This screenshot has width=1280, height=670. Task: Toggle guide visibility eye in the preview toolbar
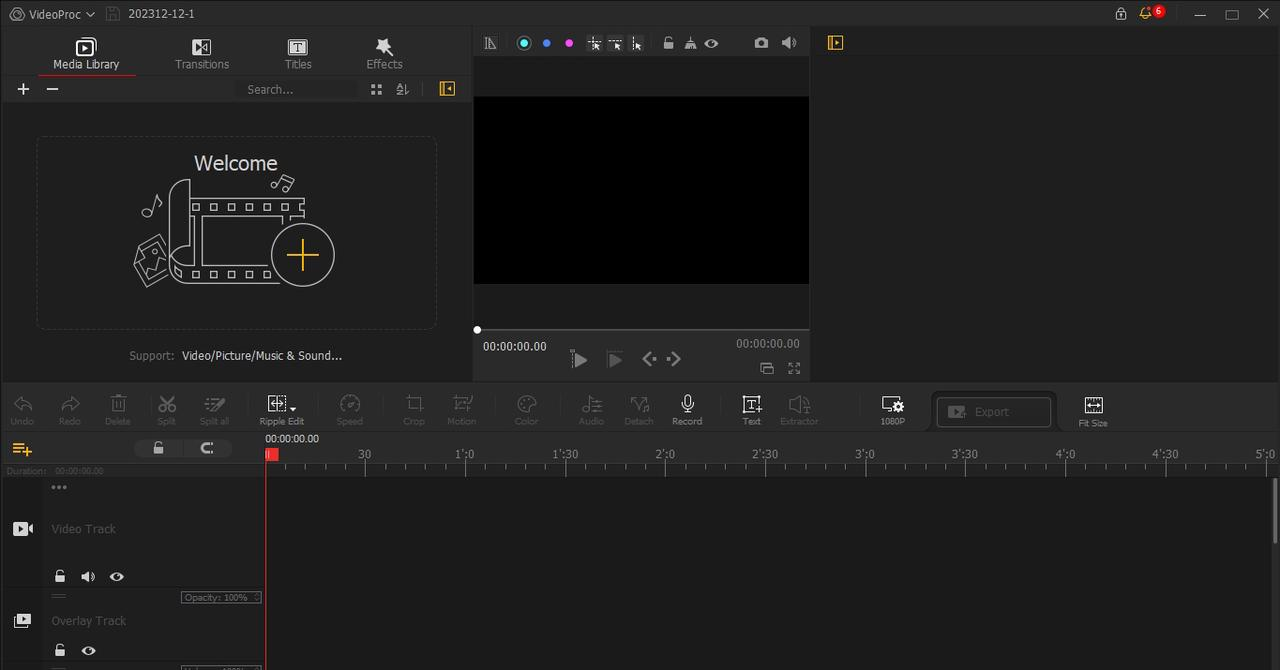711,43
